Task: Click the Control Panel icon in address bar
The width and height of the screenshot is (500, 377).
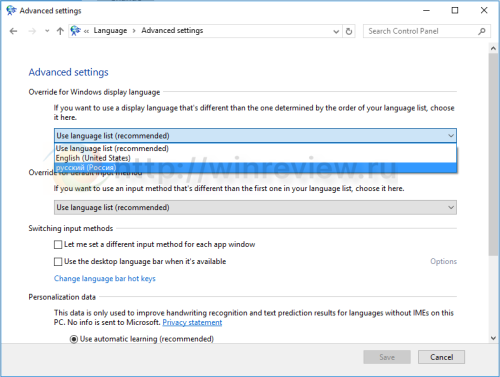Action: (76, 31)
